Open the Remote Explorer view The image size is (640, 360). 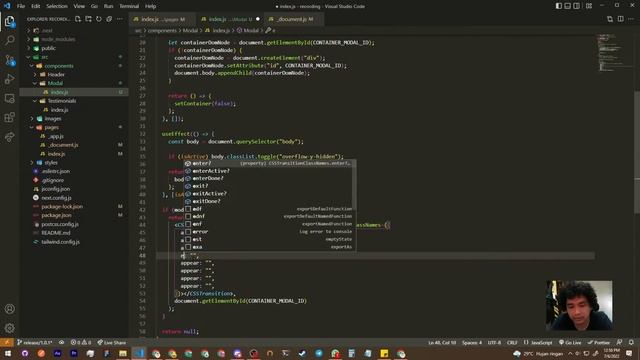pyautogui.click(x=10, y=98)
